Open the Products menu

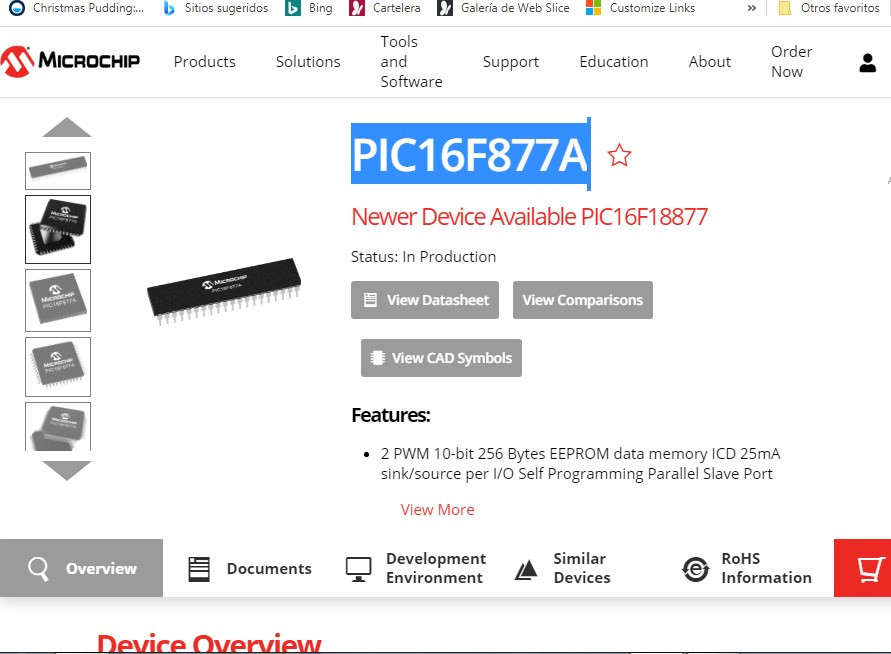tap(205, 61)
